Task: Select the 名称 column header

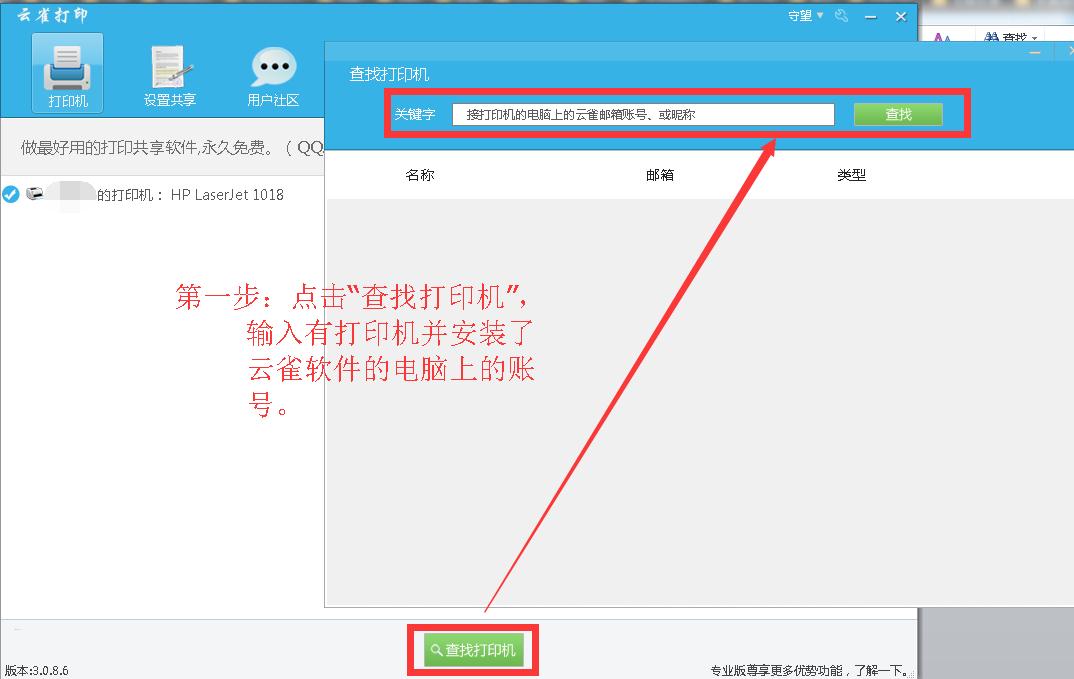Action: [x=420, y=174]
